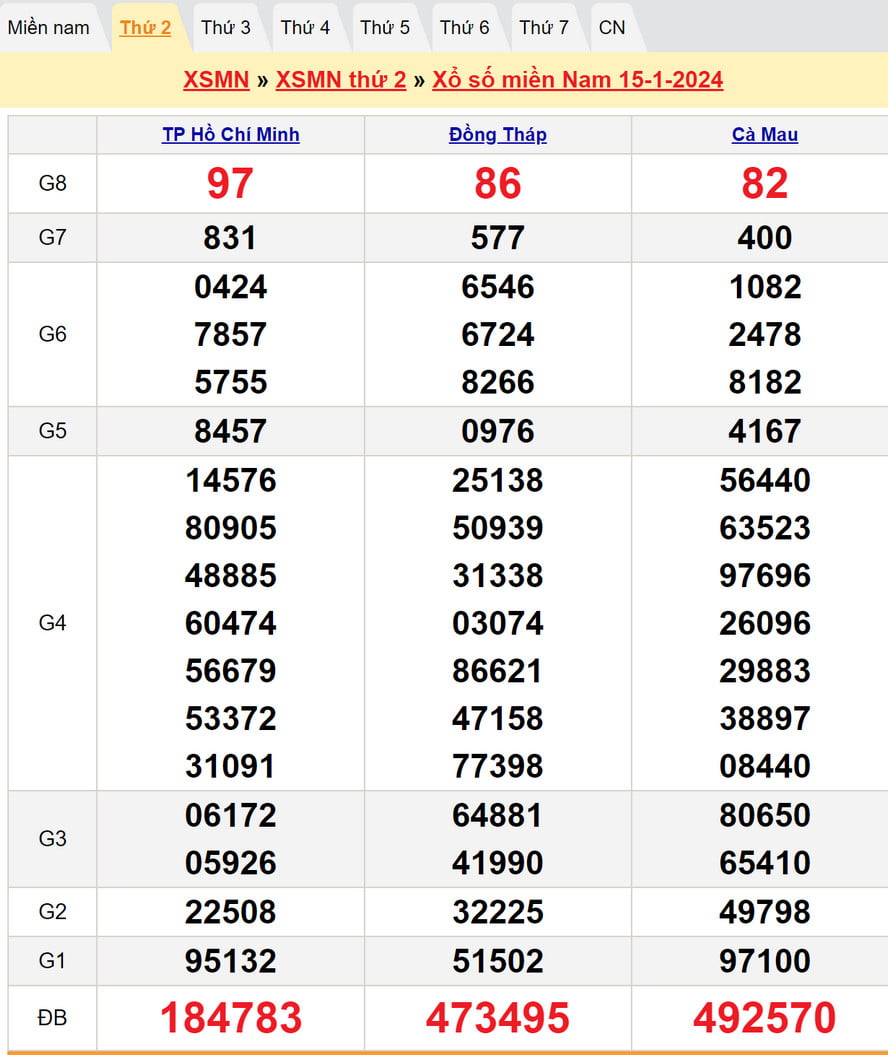Show the Thứ 6 results tab
The image size is (888, 1055).
coord(465,27)
